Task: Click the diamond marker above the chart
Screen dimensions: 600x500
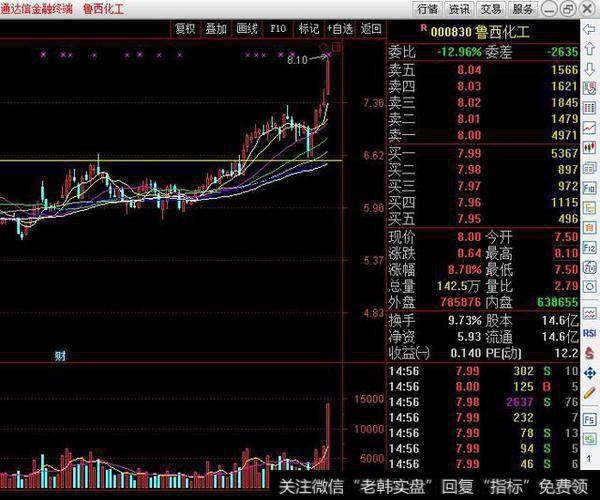Action: (324, 47)
